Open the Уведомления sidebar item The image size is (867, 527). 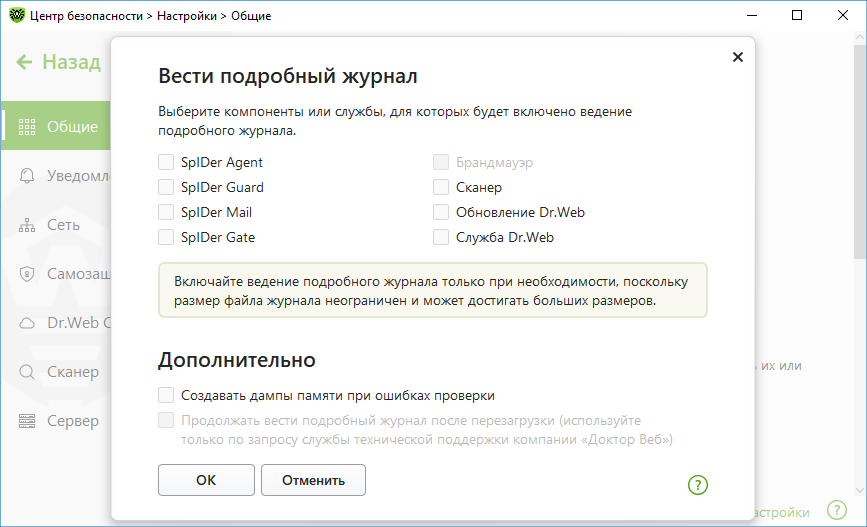[x=79, y=176]
